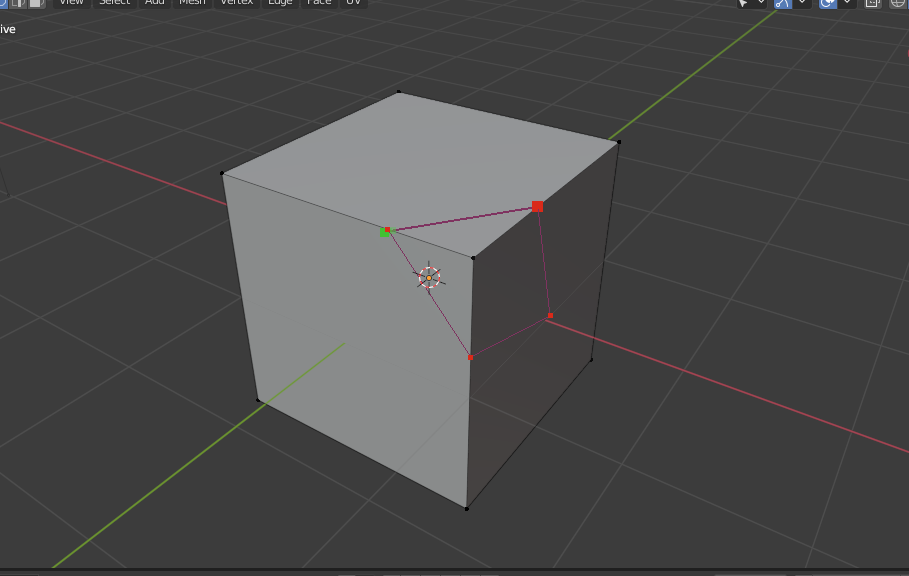Click the red knife point on right face
This screenshot has height=576, width=909.
pos(550,316)
